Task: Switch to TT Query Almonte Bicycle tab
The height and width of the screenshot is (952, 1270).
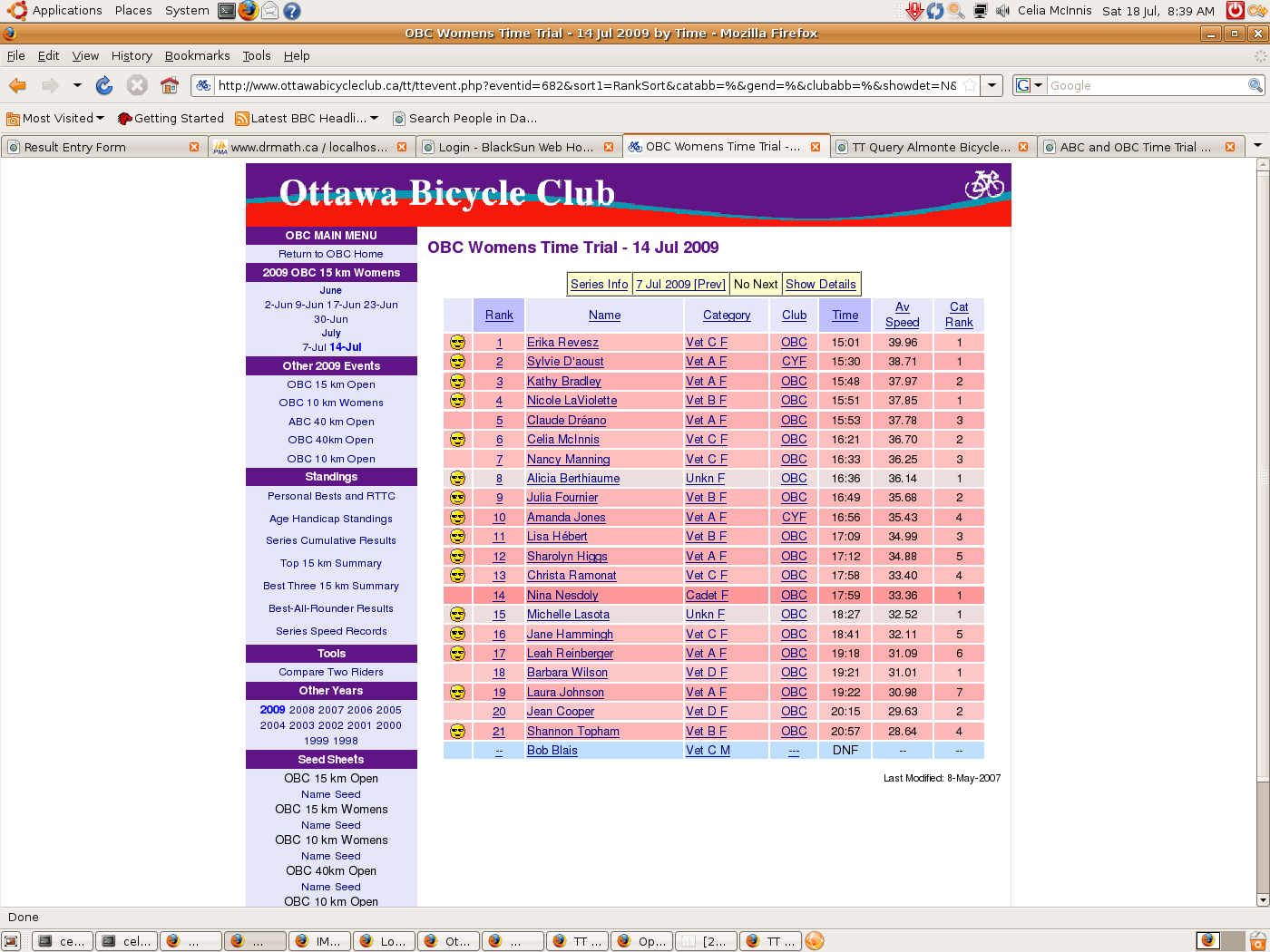Action: point(930,147)
